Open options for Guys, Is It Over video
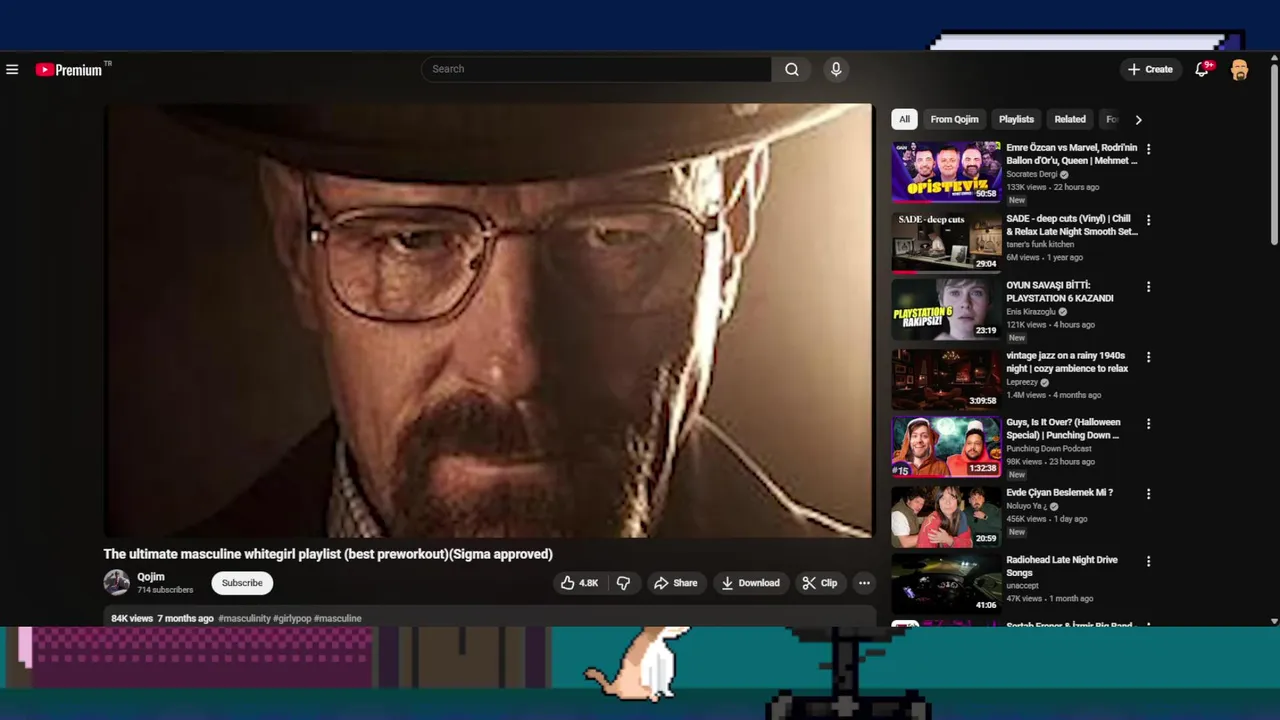Viewport: 1280px width, 720px height. 1148,424
